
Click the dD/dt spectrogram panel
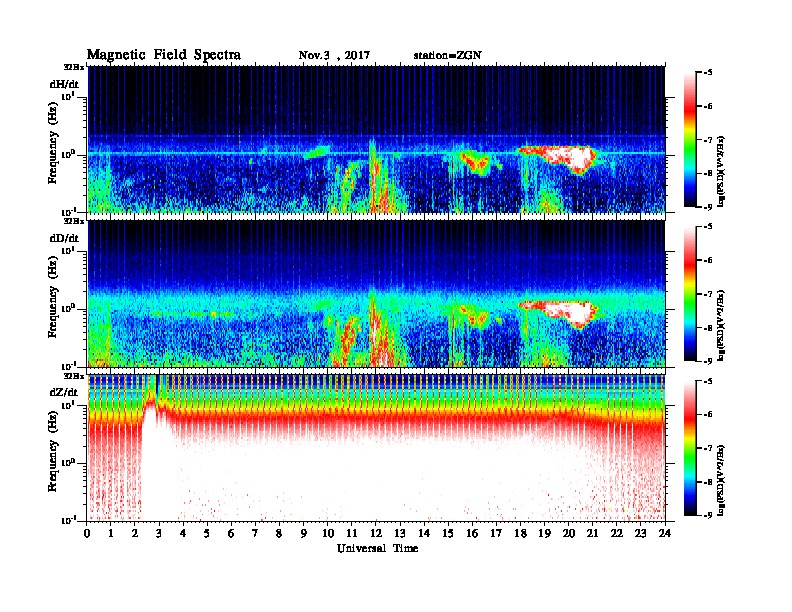(x=376, y=293)
